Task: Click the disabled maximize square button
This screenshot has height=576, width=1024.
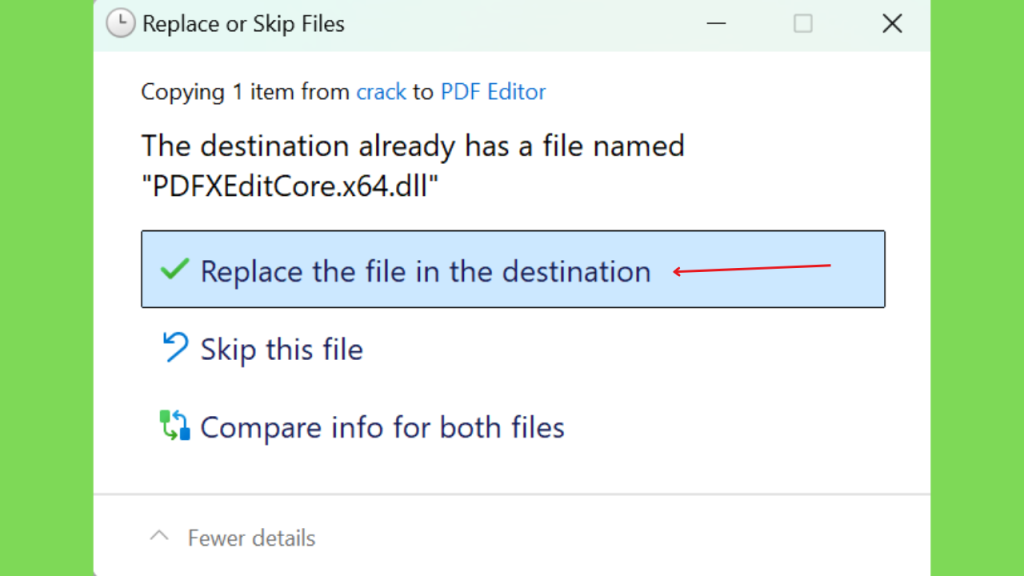Action: coord(803,24)
